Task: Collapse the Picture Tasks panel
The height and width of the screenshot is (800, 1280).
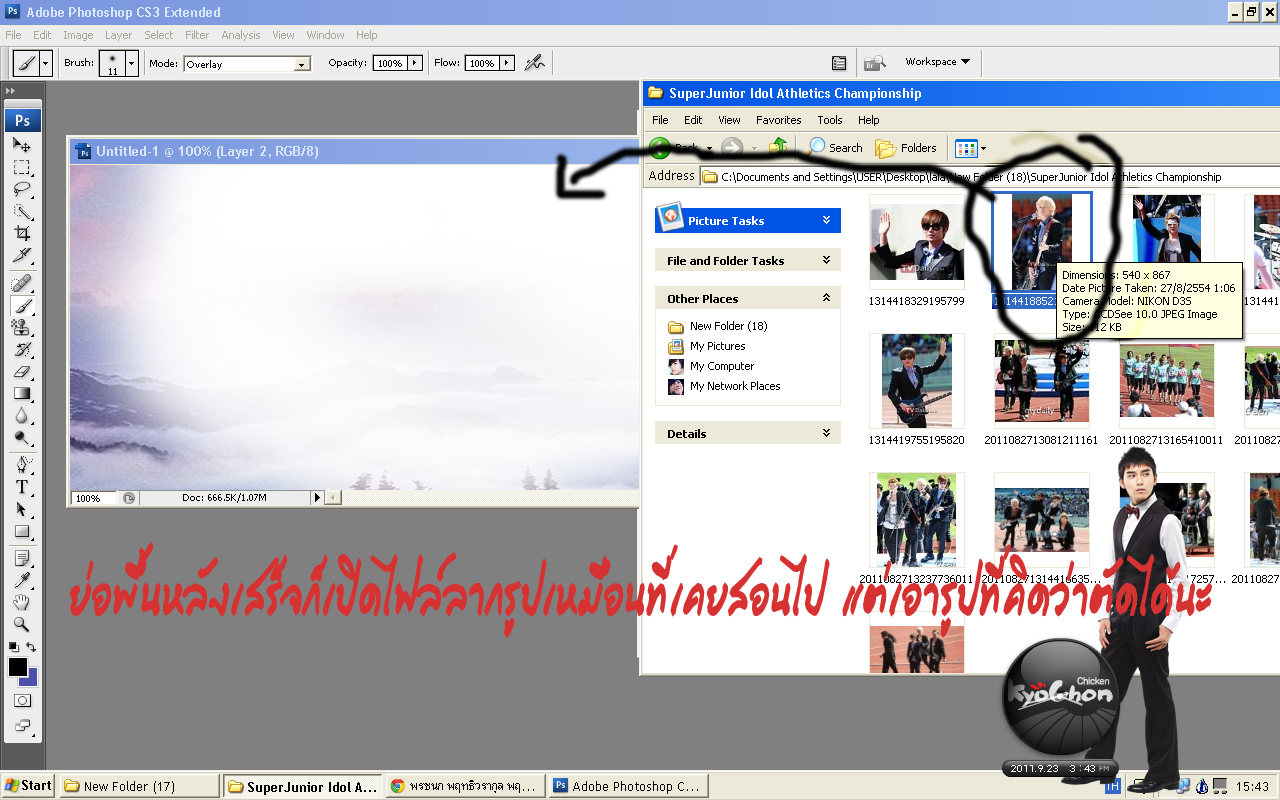Action: click(826, 220)
